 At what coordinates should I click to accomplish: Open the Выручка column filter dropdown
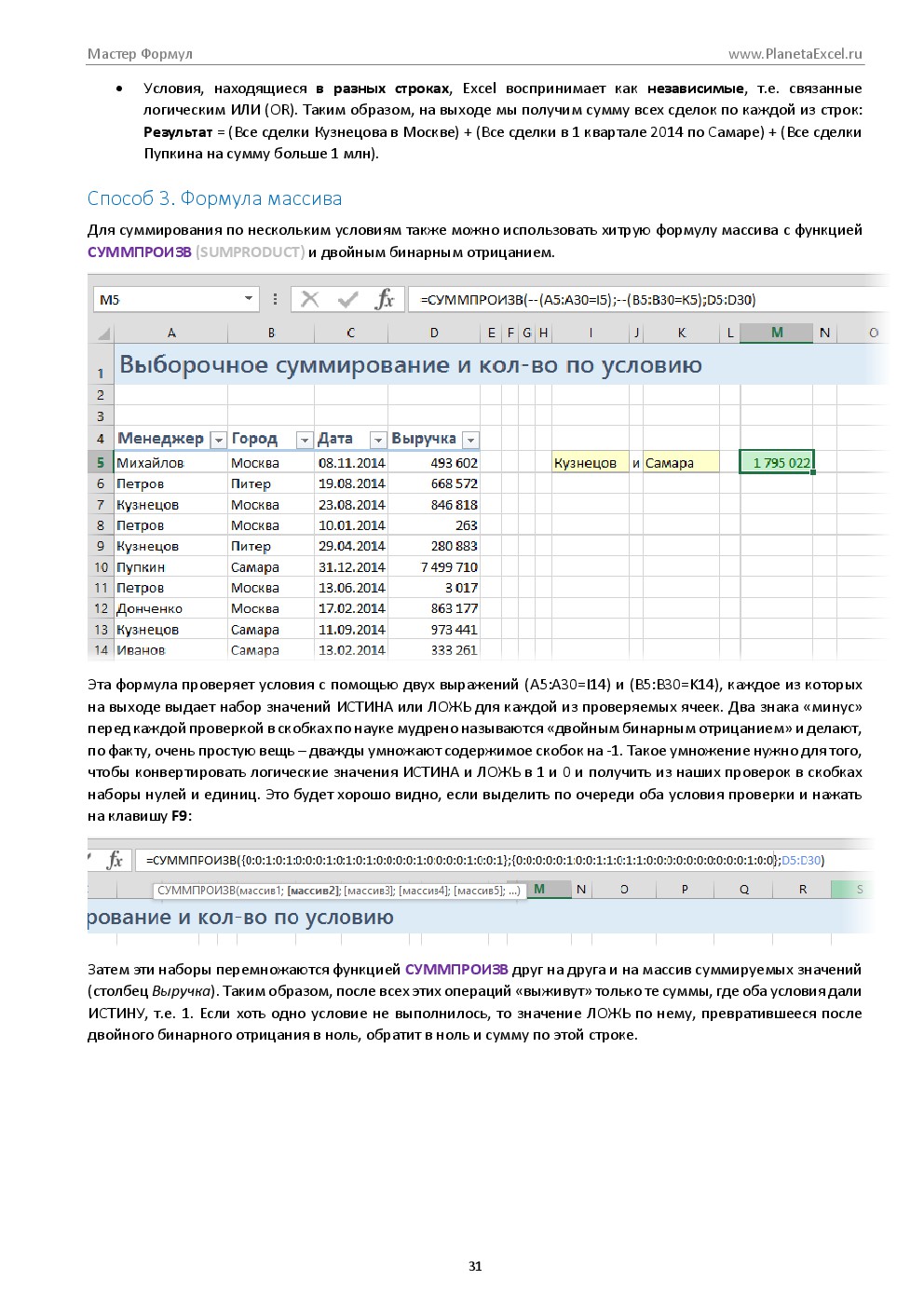pos(471,440)
